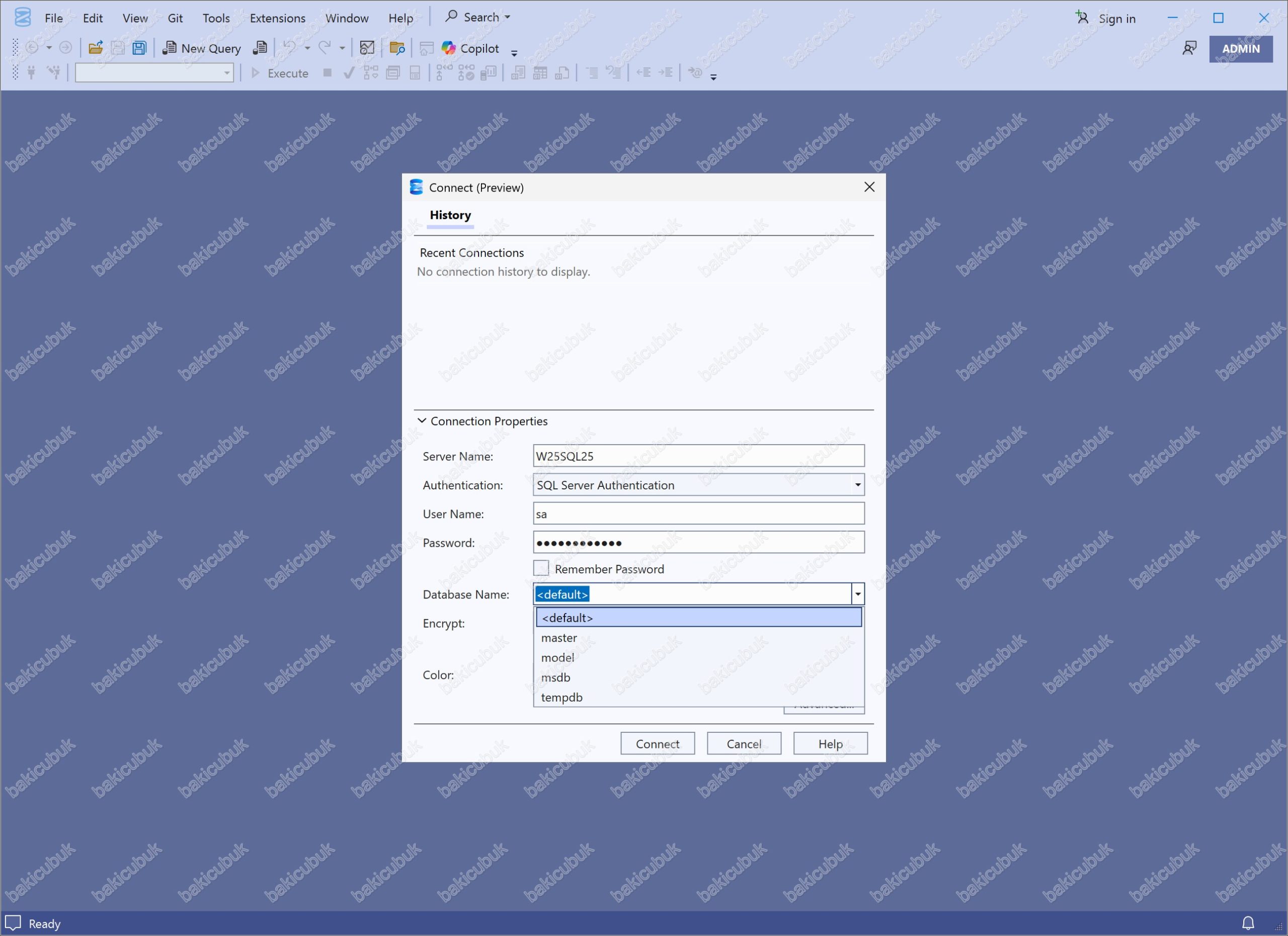Open the View menu
The image size is (1288, 936).
[135, 18]
